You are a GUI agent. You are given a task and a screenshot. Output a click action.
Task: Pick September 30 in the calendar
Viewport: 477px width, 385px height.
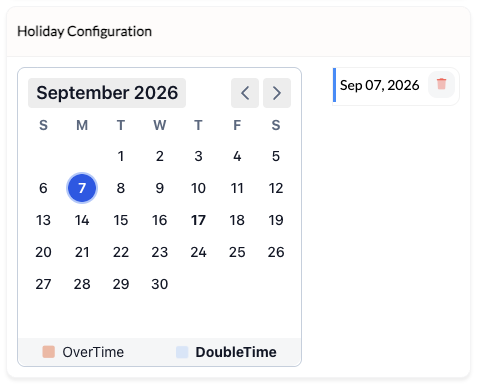point(160,284)
